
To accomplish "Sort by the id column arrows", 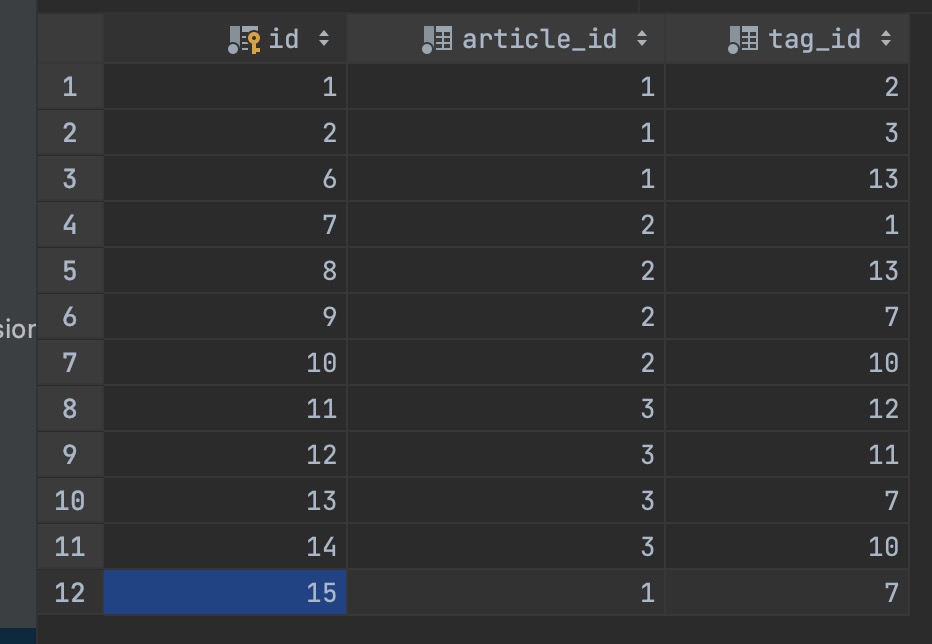I will coord(323,40).
